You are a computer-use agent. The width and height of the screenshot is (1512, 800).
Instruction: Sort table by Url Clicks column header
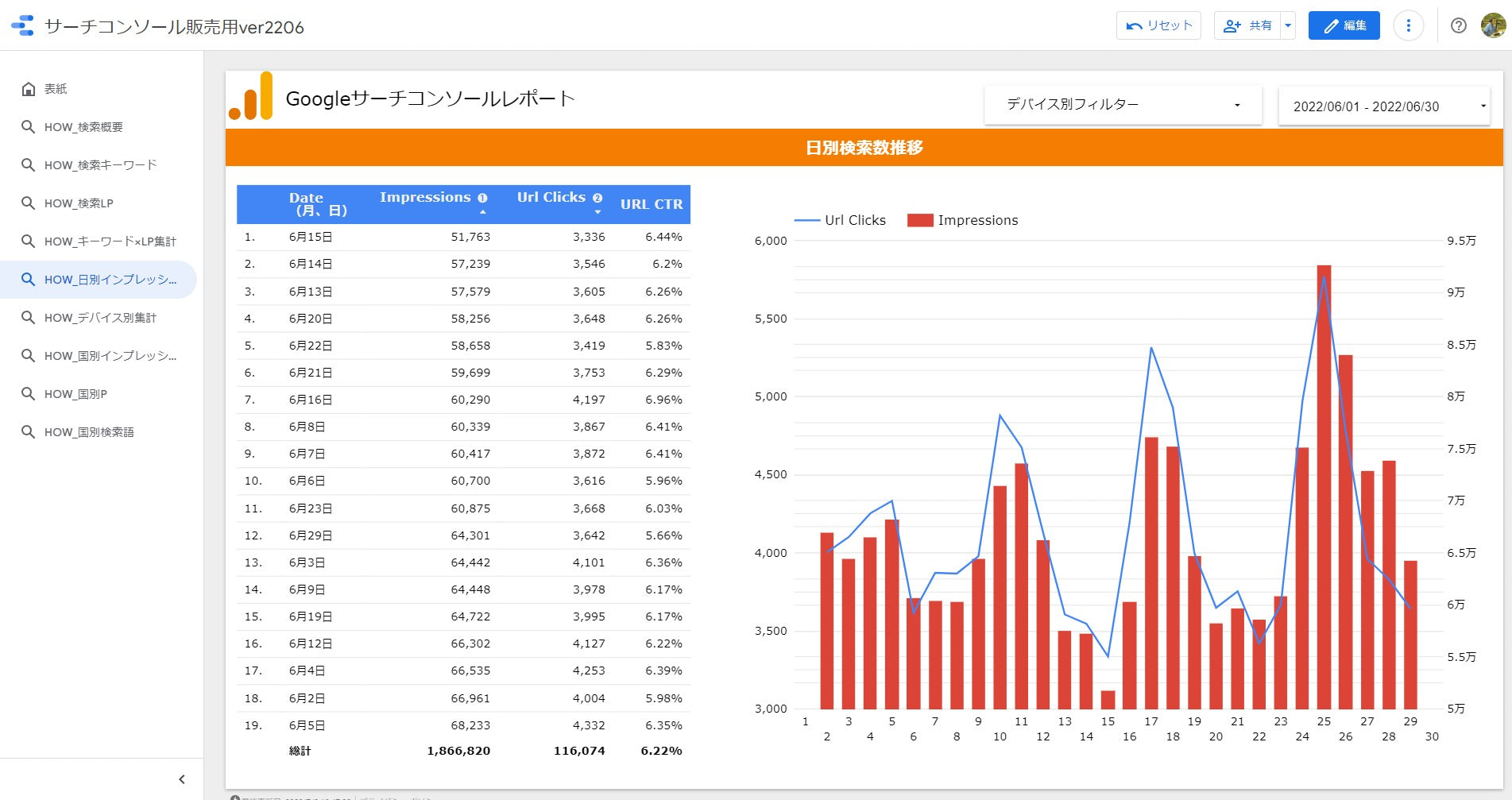[x=551, y=197]
